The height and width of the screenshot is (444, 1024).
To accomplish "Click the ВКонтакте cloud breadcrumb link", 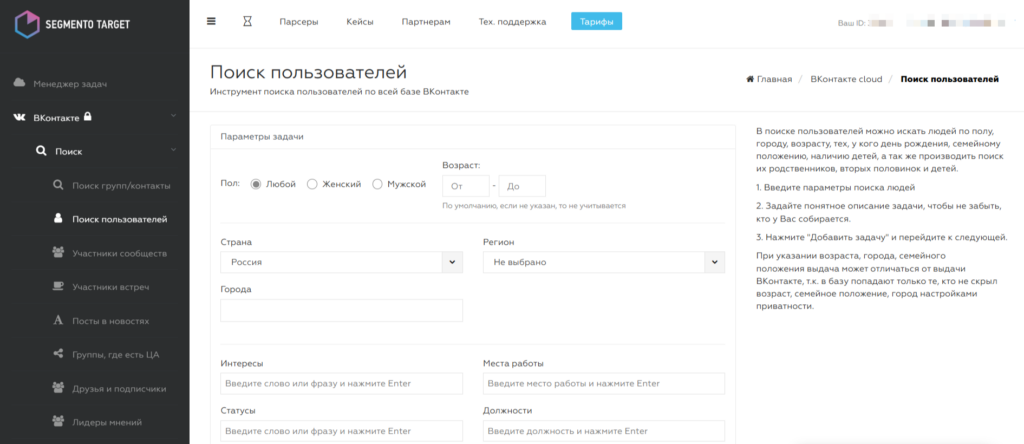I will [x=846, y=79].
